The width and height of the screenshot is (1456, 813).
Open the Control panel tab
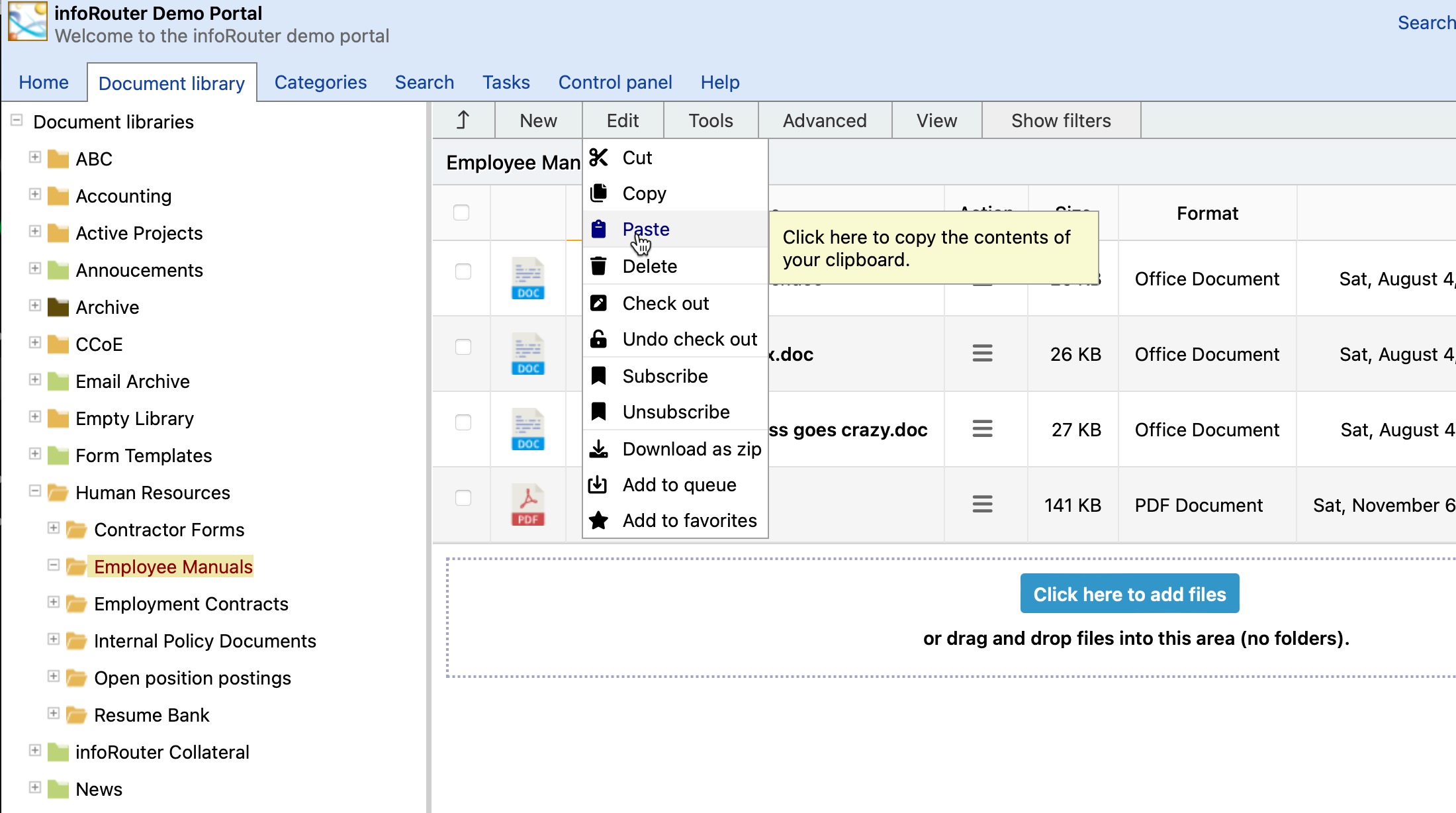(615, 82)
